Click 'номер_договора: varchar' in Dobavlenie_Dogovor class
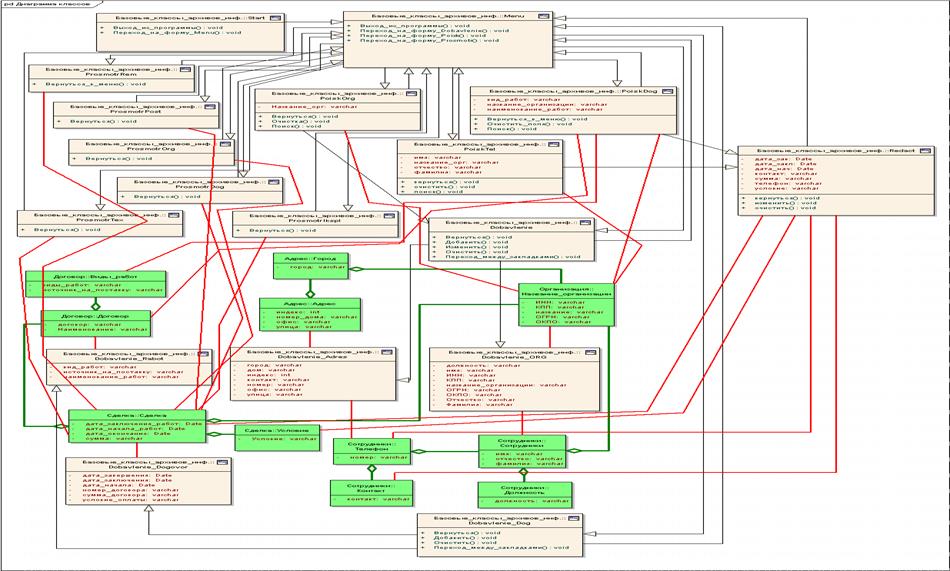Viewport: 950px width, 571px height. pyautogui.click(x=130, y=490)
